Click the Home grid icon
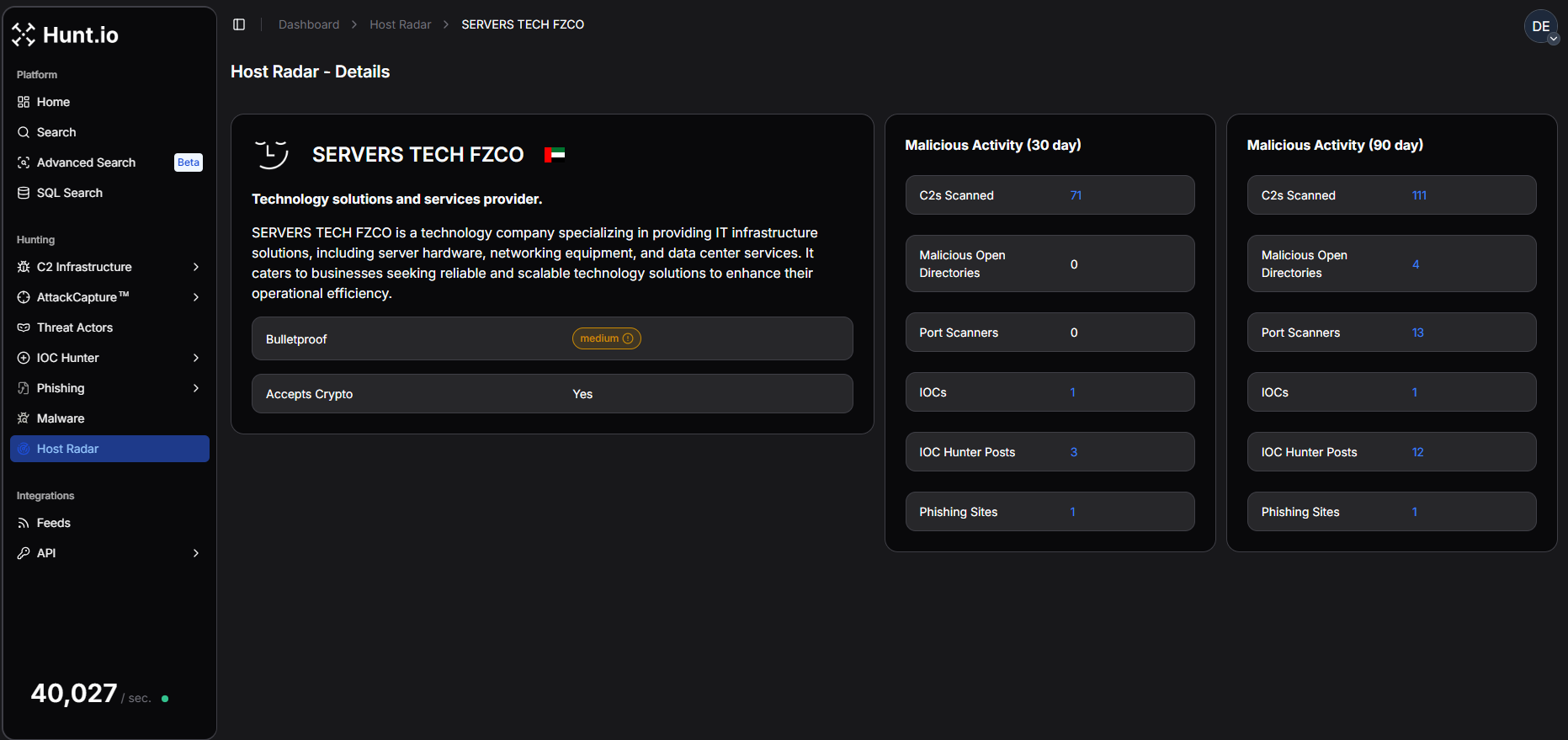The height and width of the screenshot is (740, 1568). (24, 102)
